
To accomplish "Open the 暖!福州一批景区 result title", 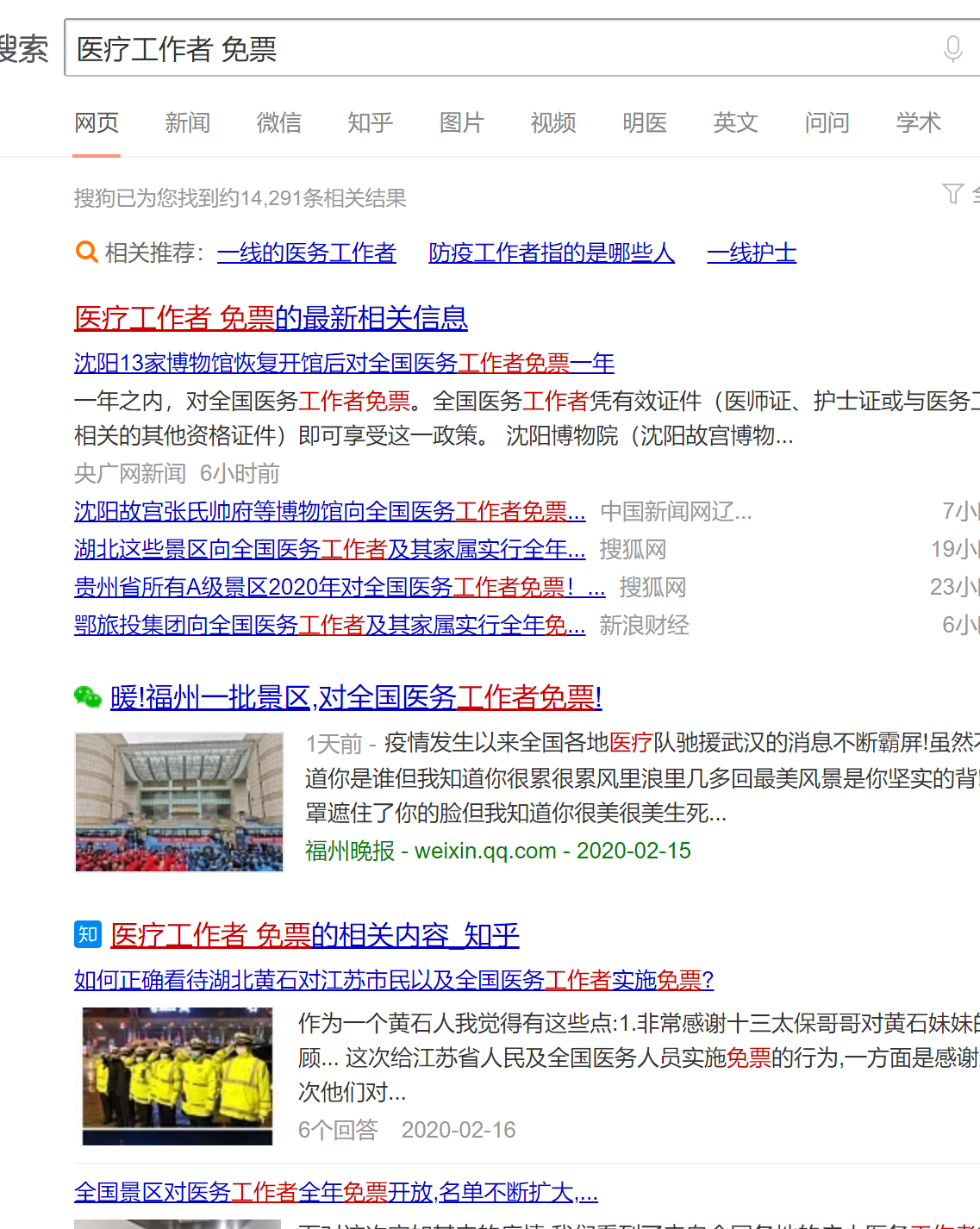I will 355,696.
